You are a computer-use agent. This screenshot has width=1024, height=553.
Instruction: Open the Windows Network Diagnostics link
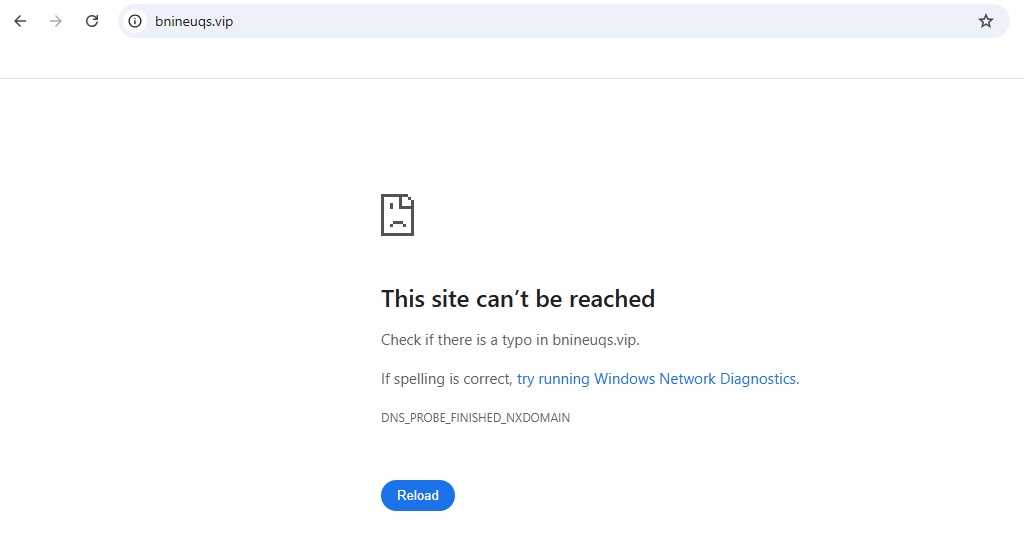(x=656, y=379)
